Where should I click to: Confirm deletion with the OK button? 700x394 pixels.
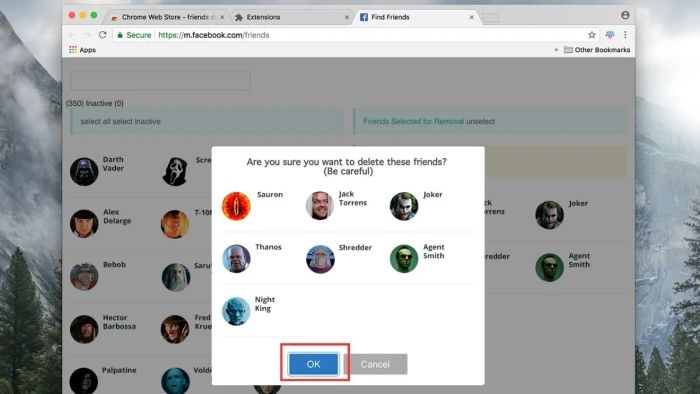313,364
